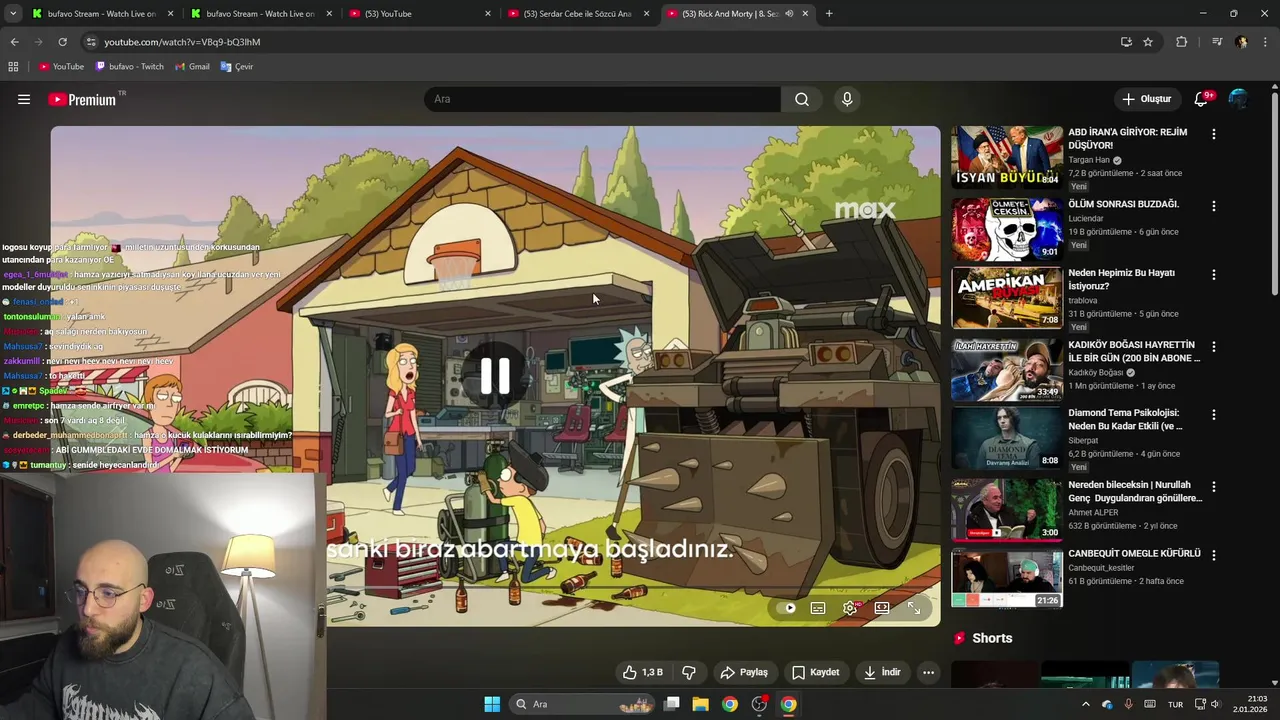
Task: Show hidden system tray icons
Action: pyautogui.click(x=1085, y=704)
